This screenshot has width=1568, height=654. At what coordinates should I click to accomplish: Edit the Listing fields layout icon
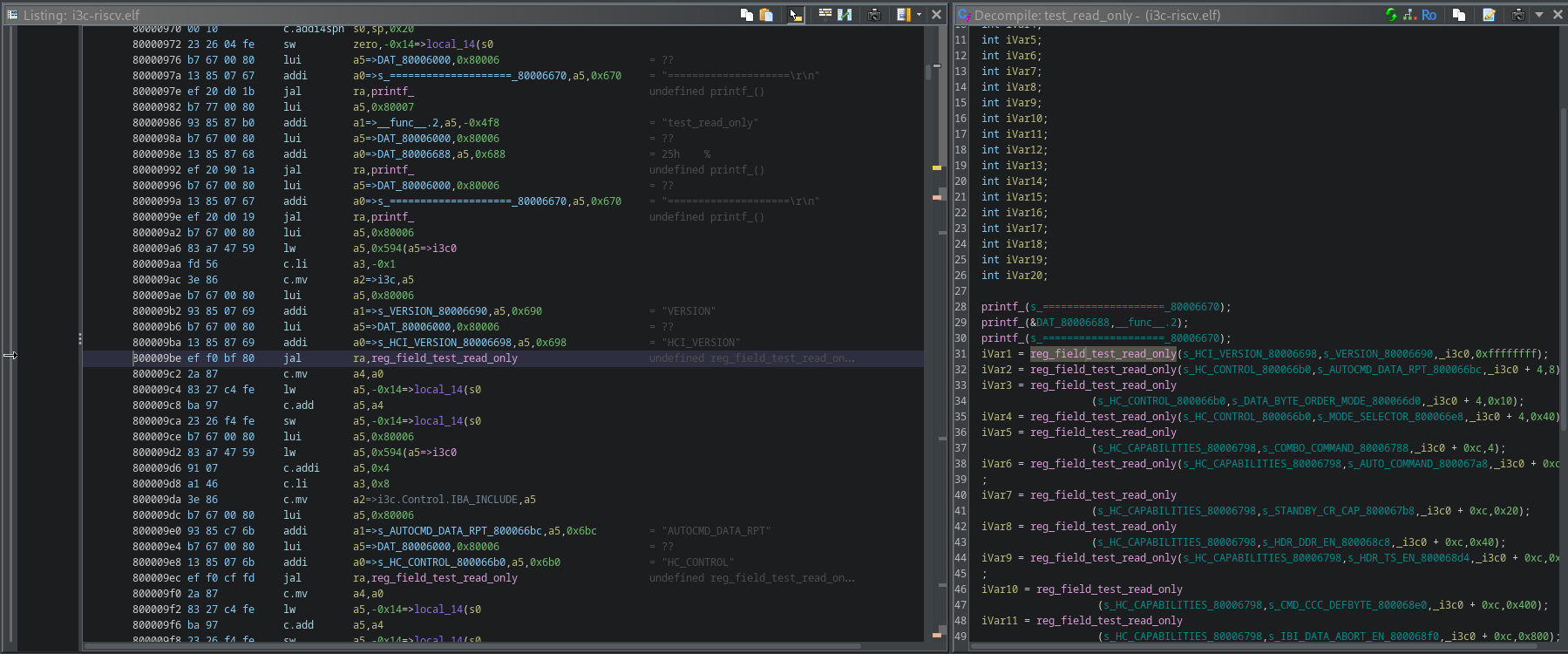(903, 14)
